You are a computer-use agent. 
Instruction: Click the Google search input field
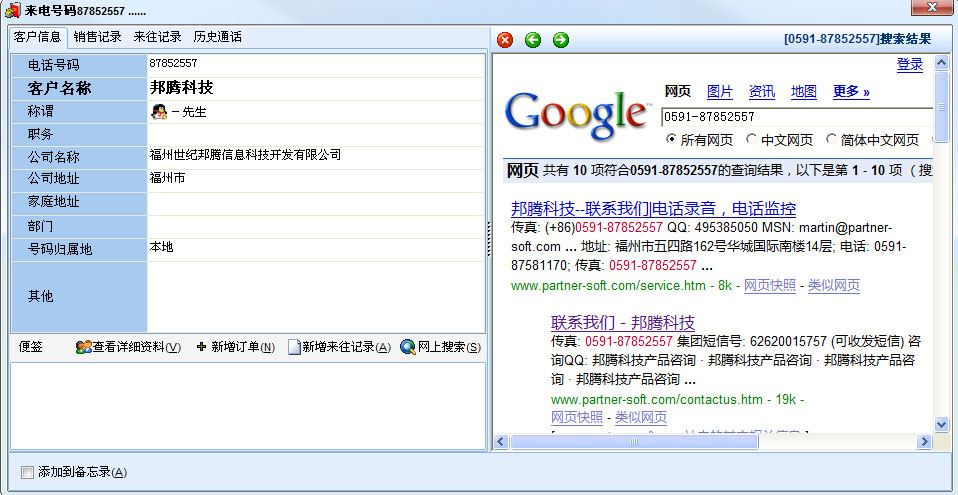795,116
